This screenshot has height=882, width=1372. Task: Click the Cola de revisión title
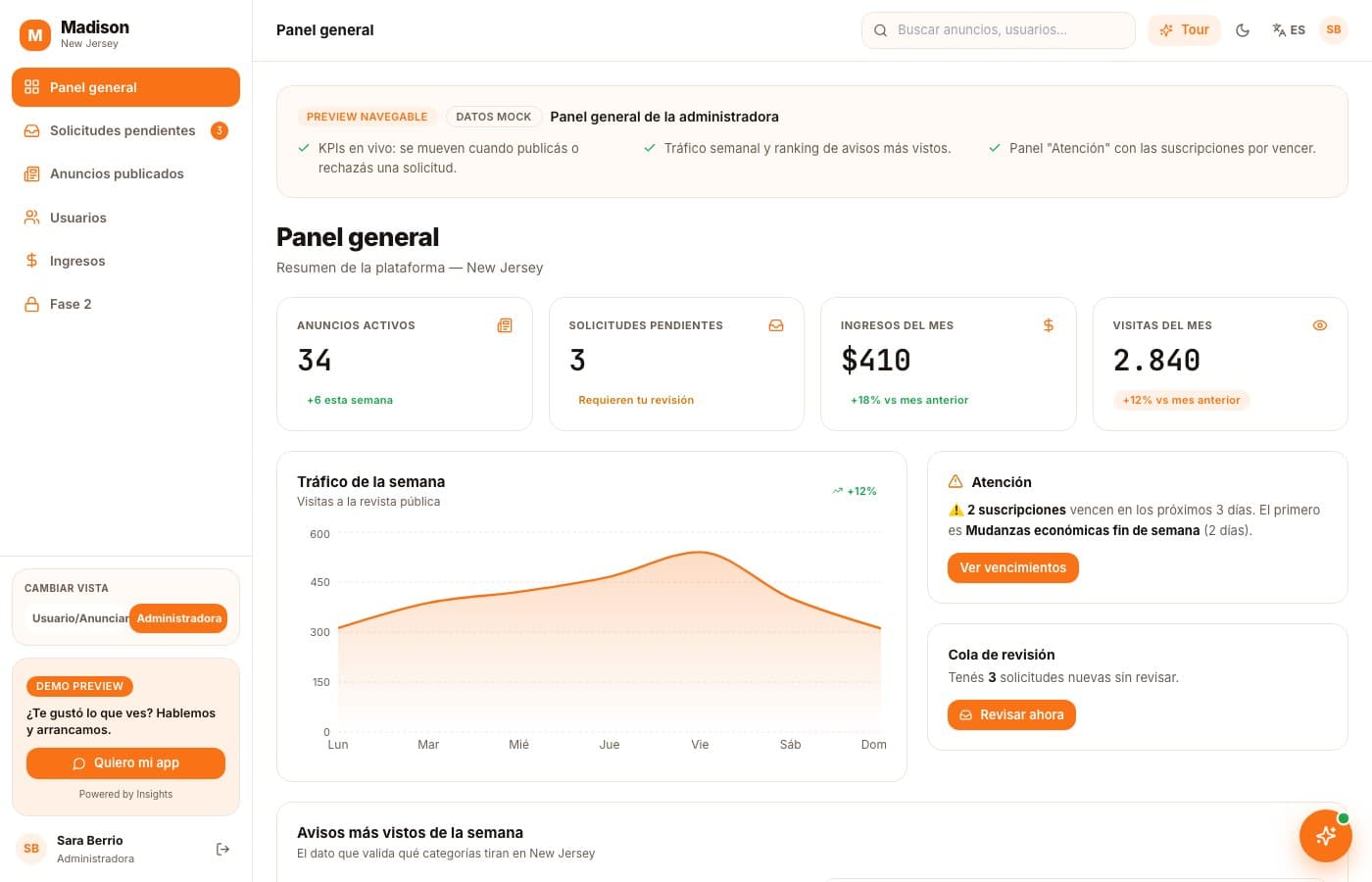1002,655
